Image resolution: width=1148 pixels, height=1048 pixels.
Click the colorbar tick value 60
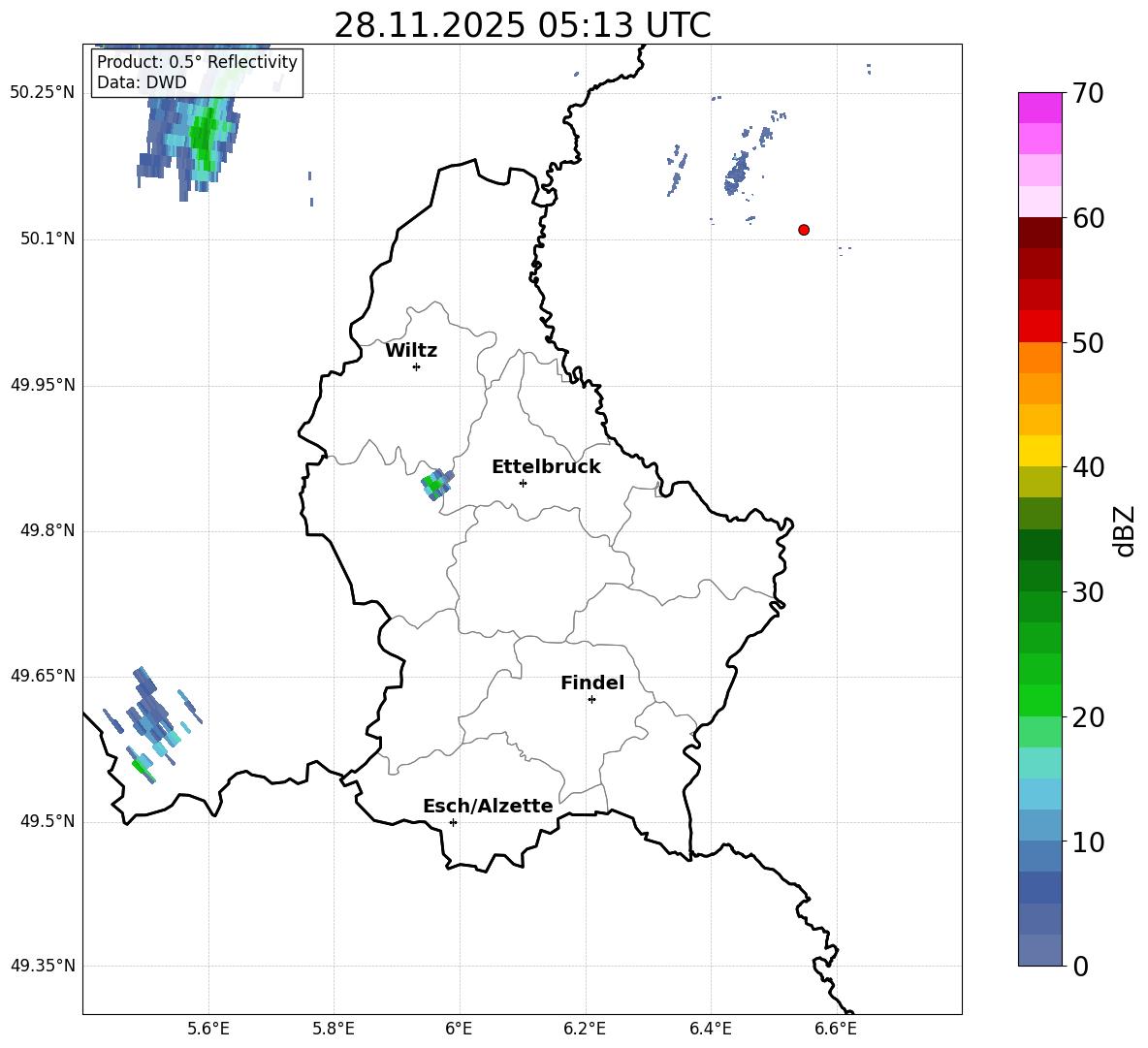pyautogui.click(x=1088, y=218)
